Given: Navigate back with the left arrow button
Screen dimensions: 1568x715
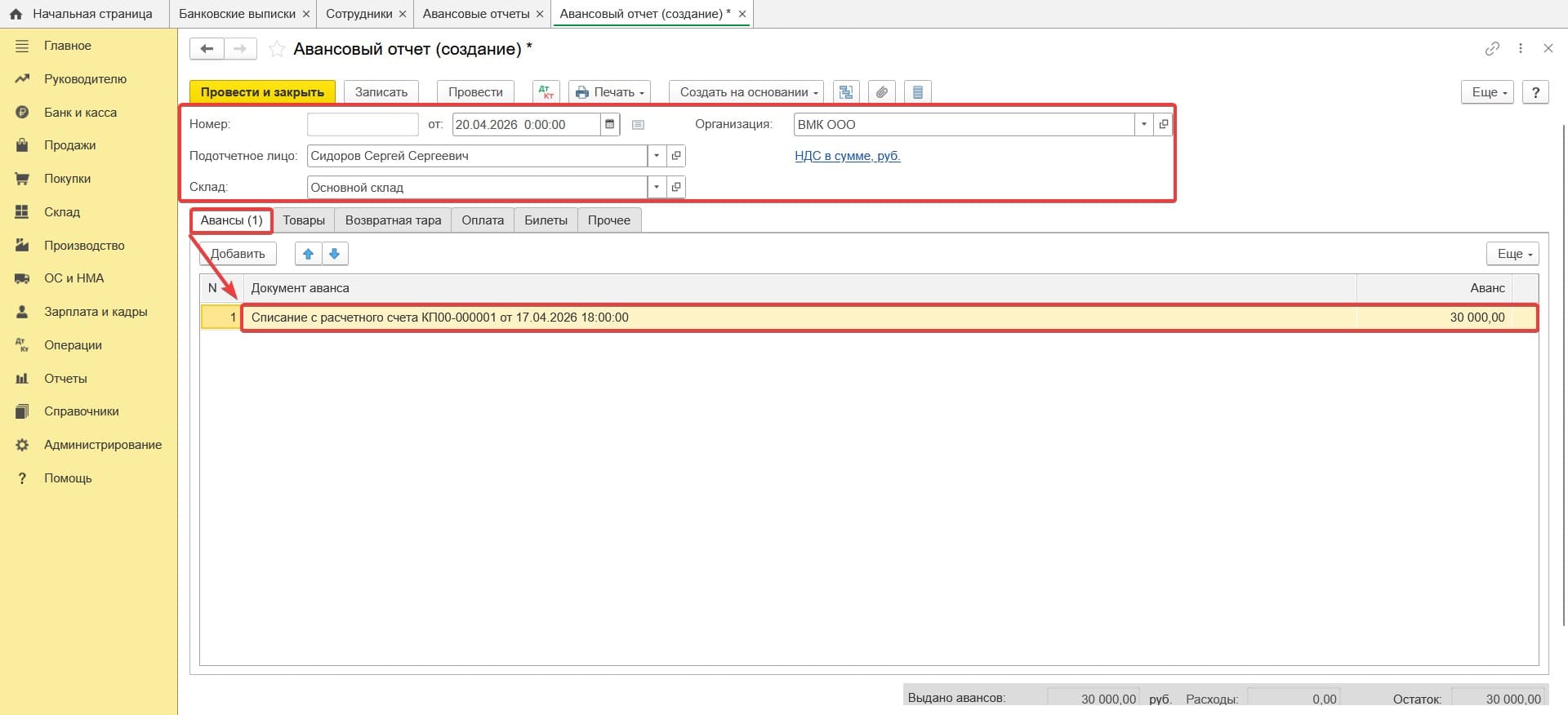Looking at the screenshot, I should point(207,49).
